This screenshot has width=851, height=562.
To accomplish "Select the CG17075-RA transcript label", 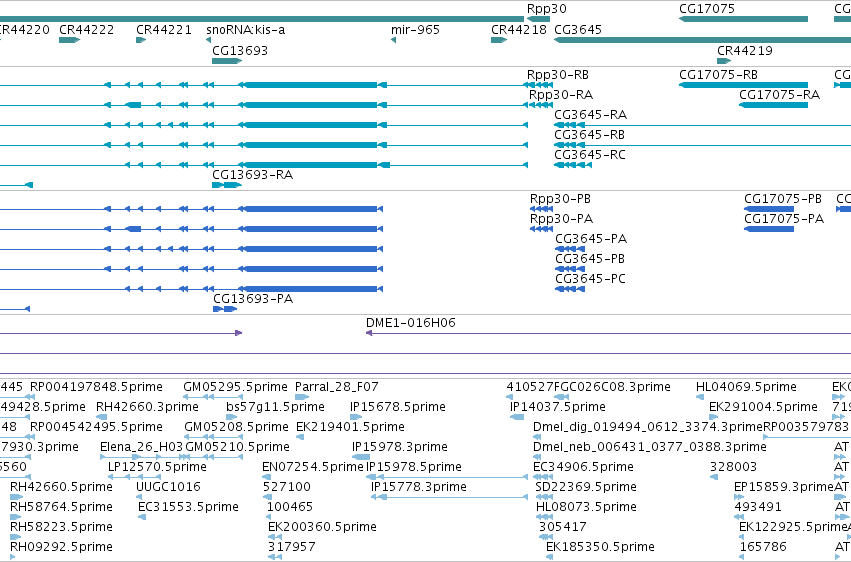I will tap(779, 94).
